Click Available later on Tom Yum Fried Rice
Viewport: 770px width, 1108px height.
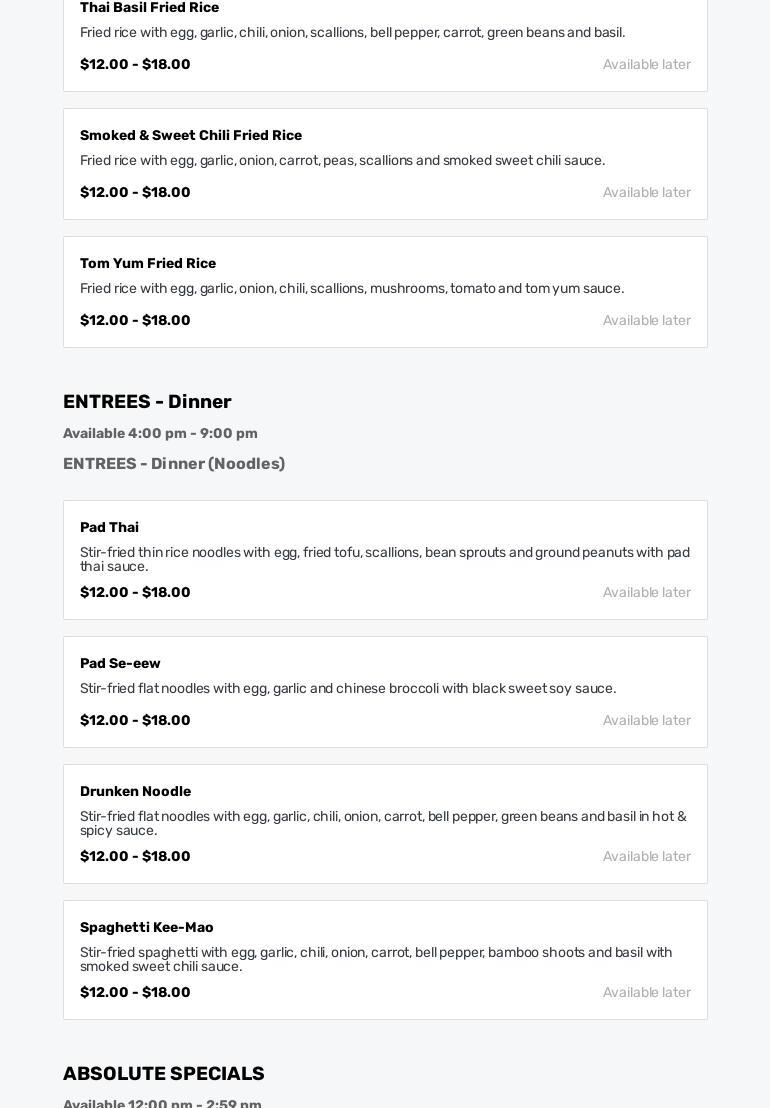point(646,320)
